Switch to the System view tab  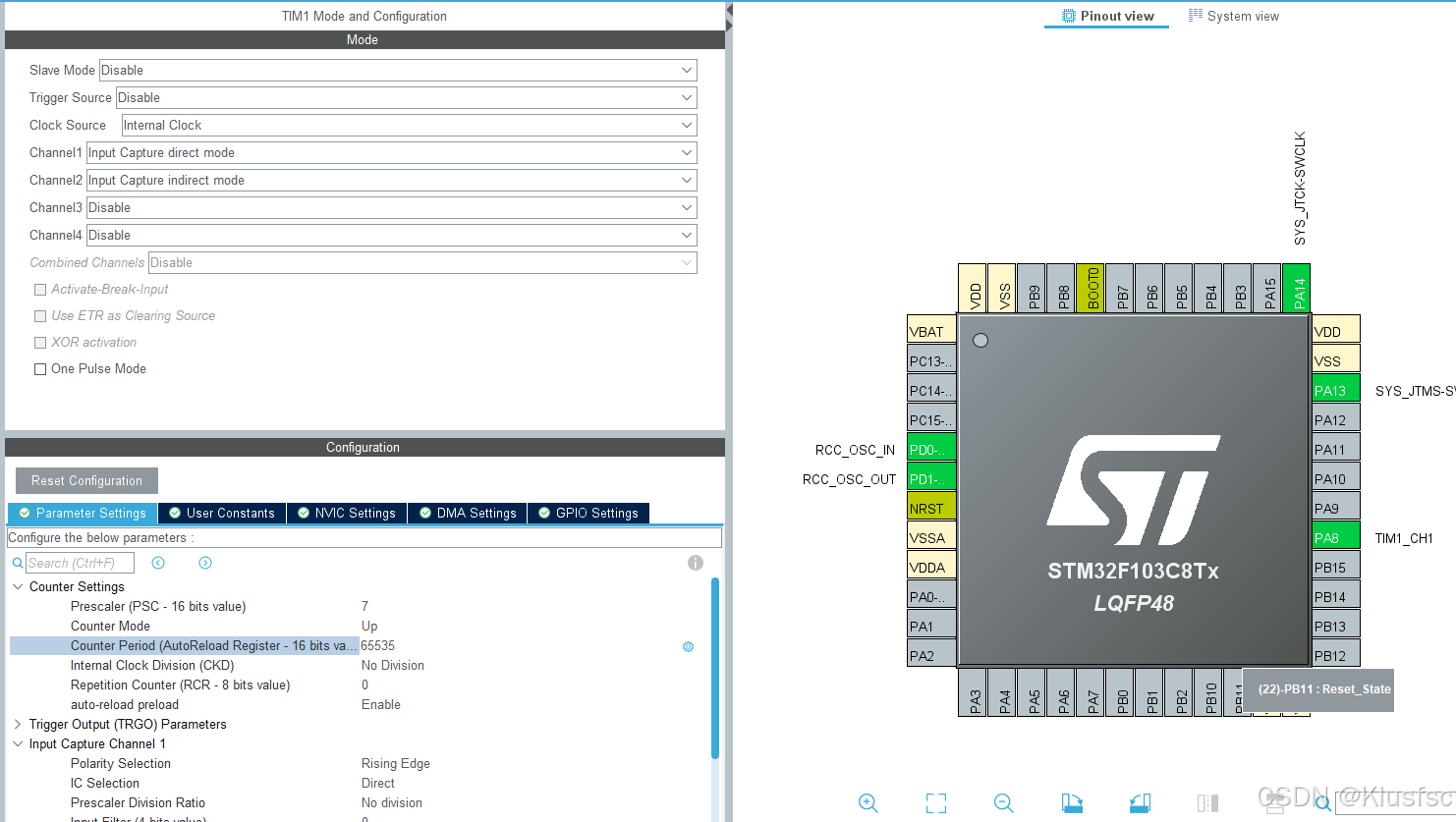coord(1234,16)
